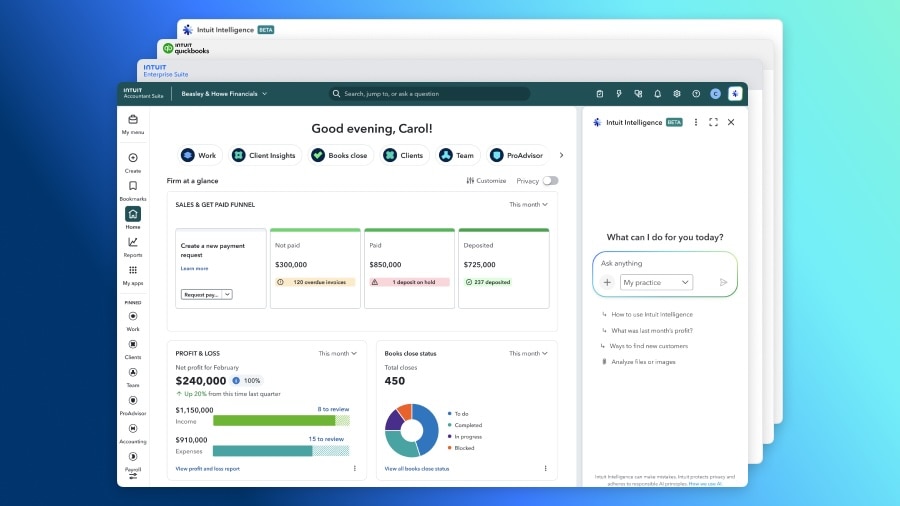Expand the Request payment split-button arrow
The width and height of the screenshot is (900, 506).
(x=227, y=294)
